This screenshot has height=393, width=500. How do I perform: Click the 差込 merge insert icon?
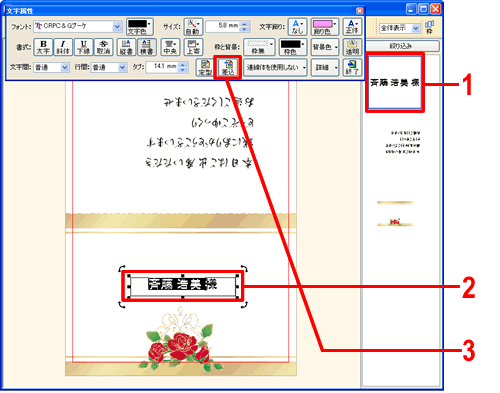pyautogui.click(x=228, y=67)
